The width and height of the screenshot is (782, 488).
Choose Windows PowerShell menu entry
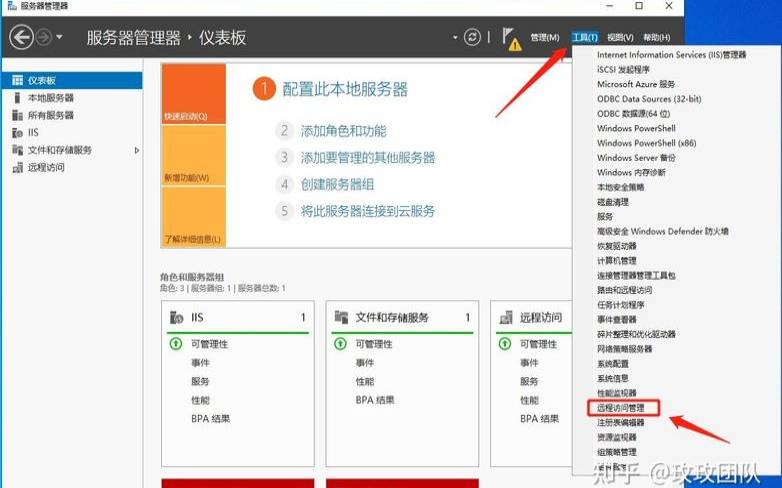coord(636,128)
